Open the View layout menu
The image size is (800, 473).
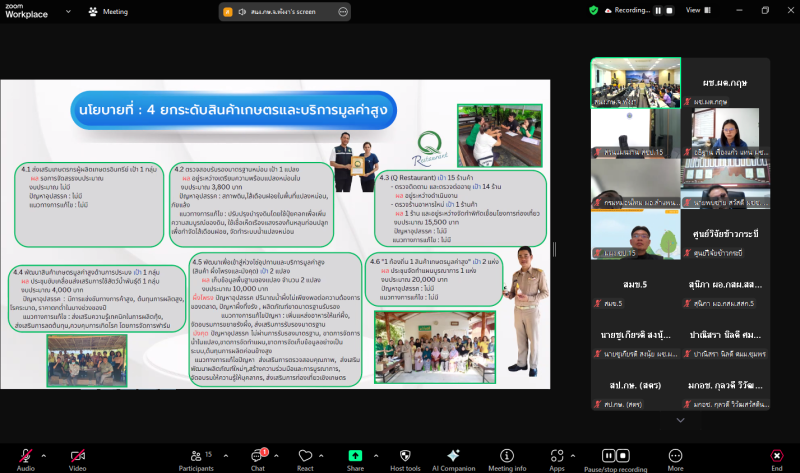(x=697, y=10)
